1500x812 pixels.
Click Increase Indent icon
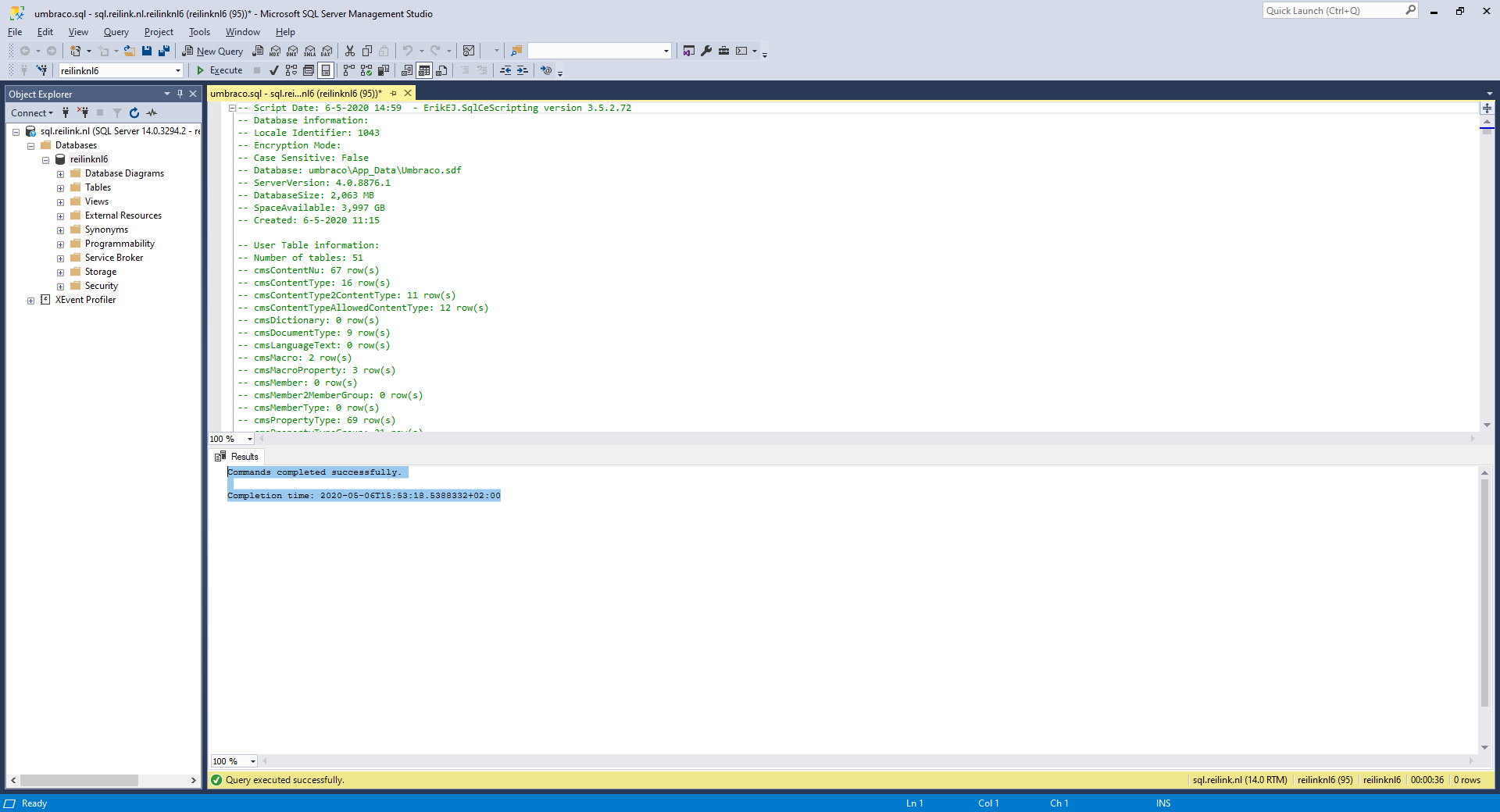[523, 70]
